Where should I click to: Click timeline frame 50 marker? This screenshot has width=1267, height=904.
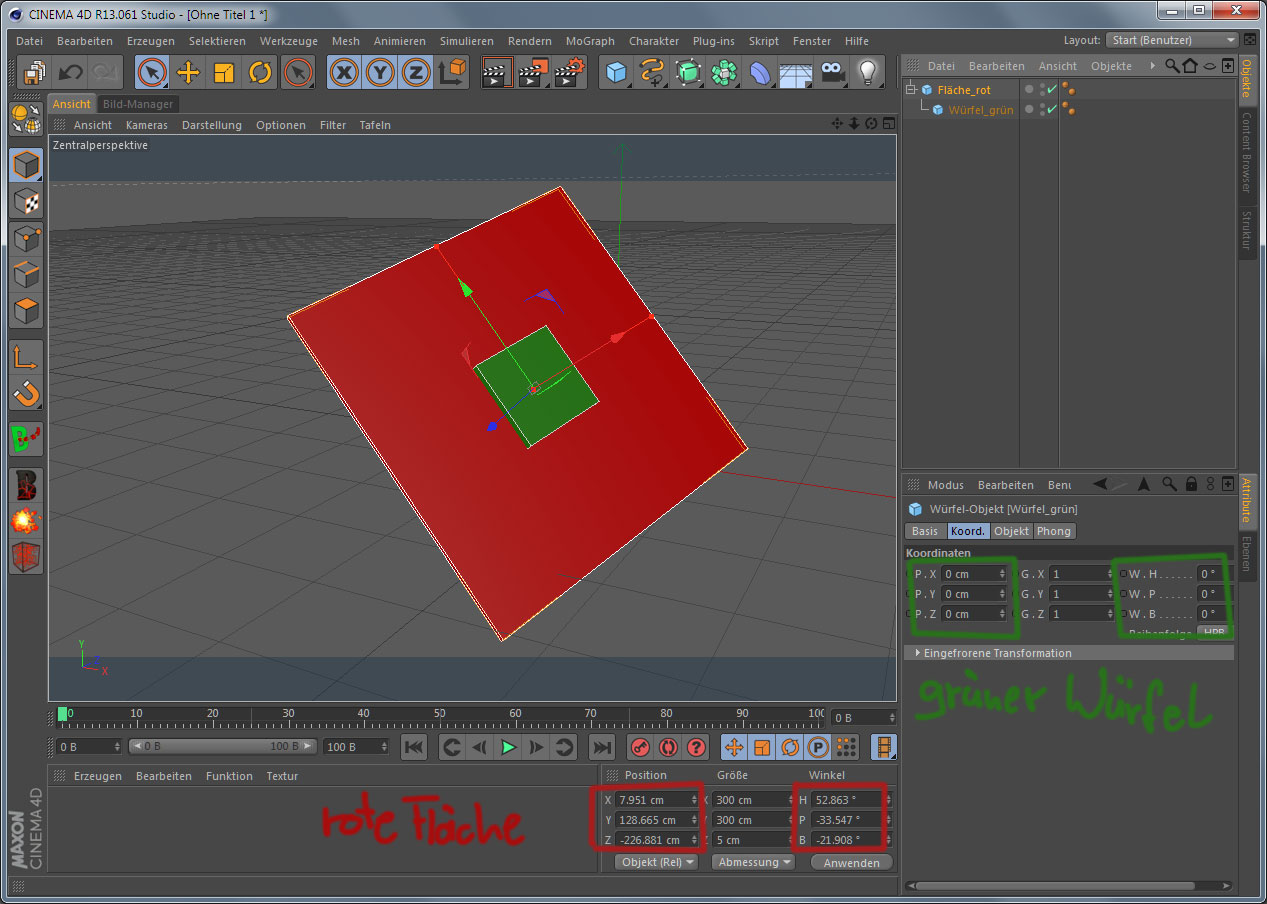(x=440, y=716)
